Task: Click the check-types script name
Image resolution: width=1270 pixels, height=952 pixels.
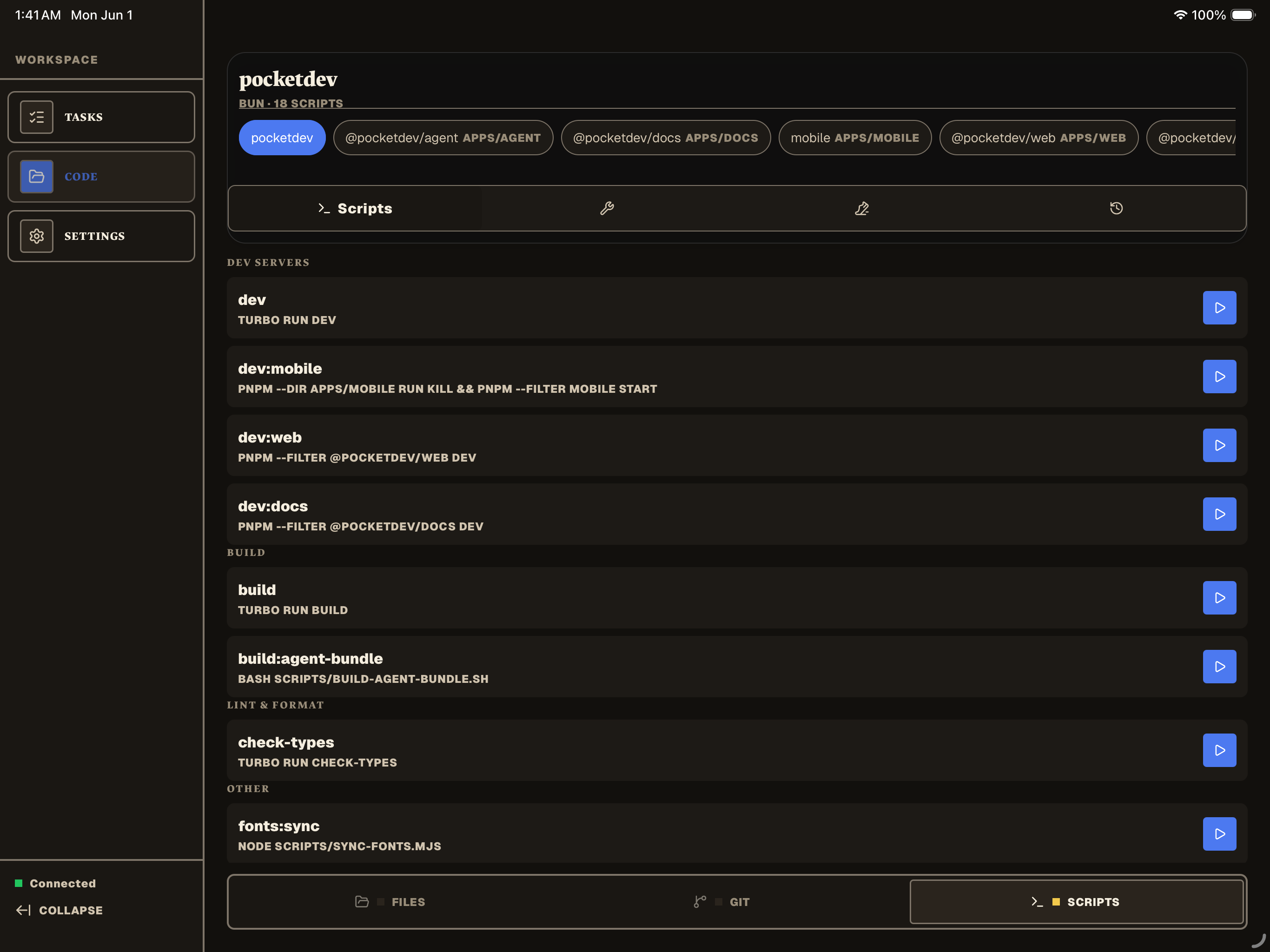Action: point(286,742)
